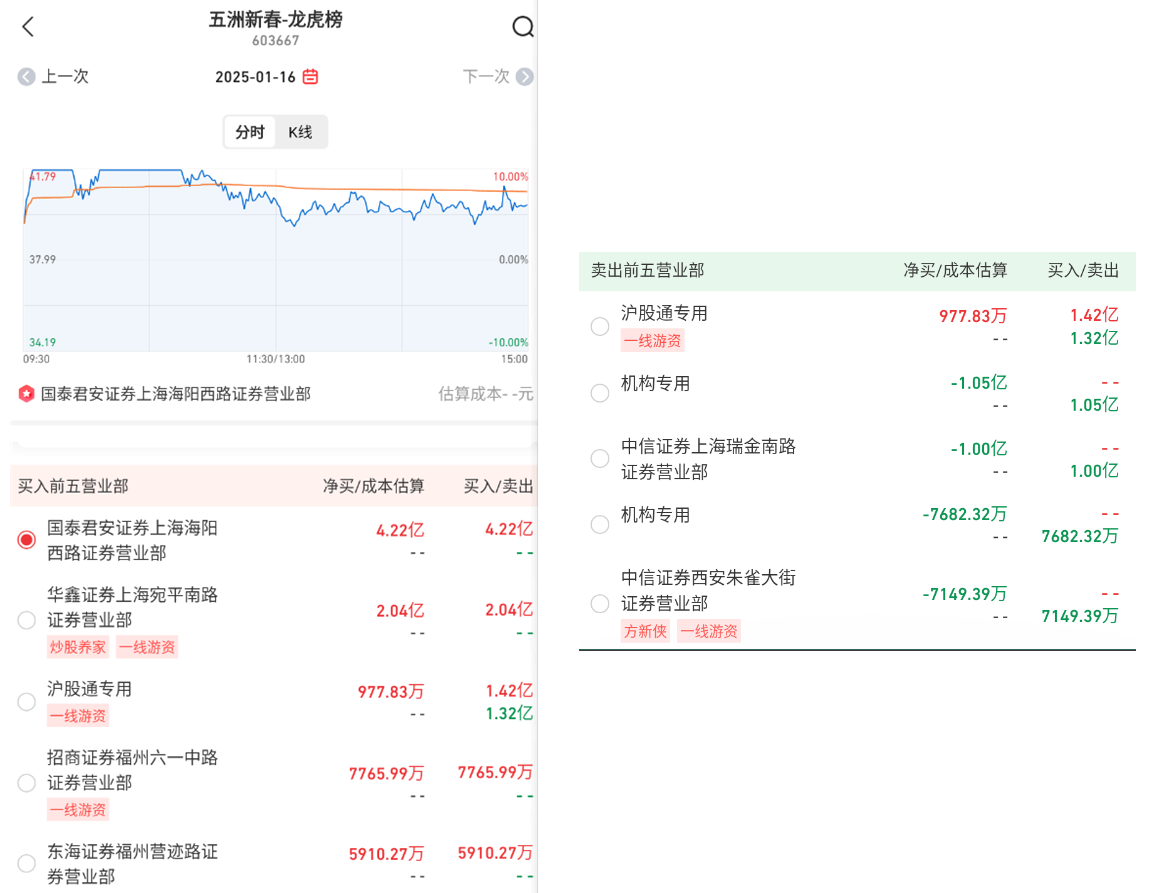The width and height of the screenshot is (1175, 893).
Task: Select 中信证券西安朱雀大街 radio button
Action: (x=600, y=603)
